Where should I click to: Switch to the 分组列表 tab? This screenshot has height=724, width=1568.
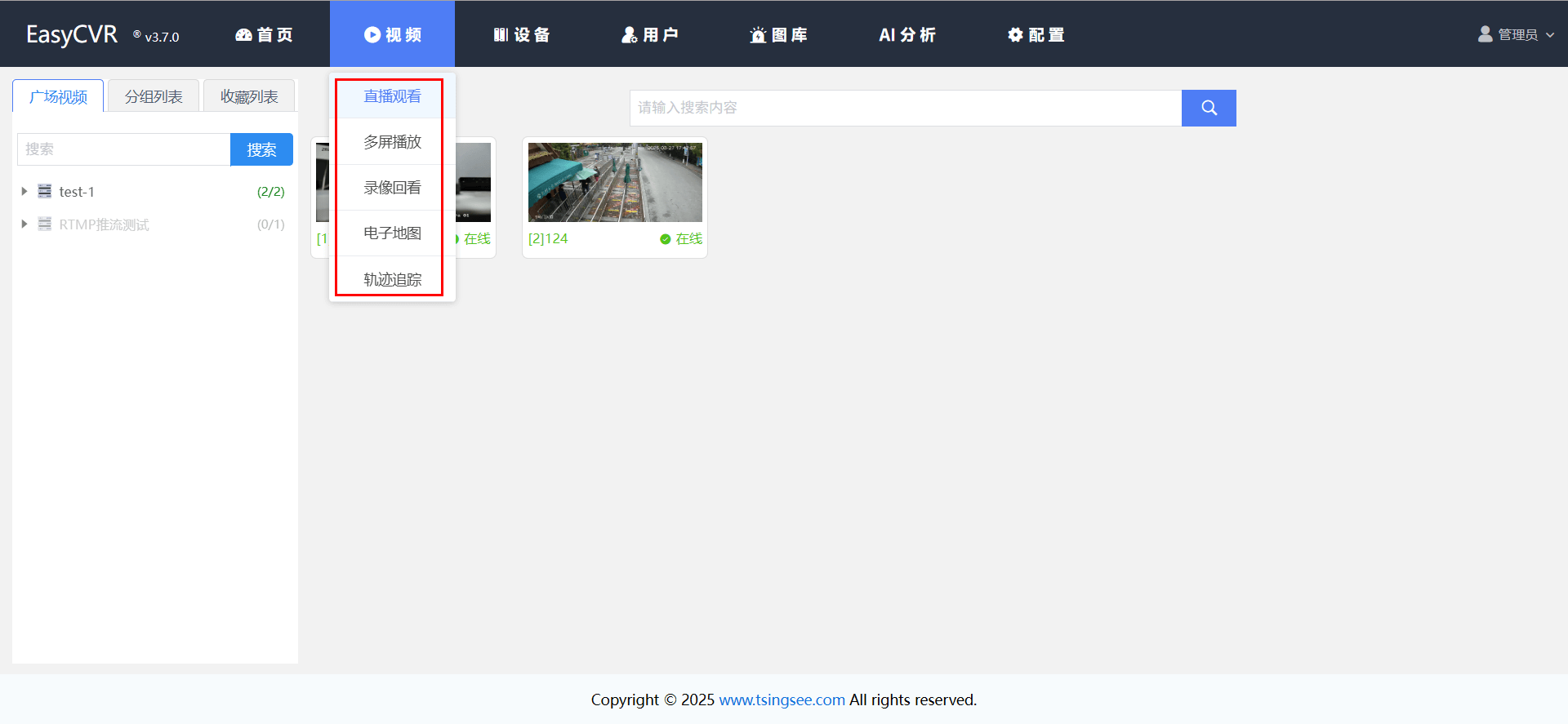point(154,96)
